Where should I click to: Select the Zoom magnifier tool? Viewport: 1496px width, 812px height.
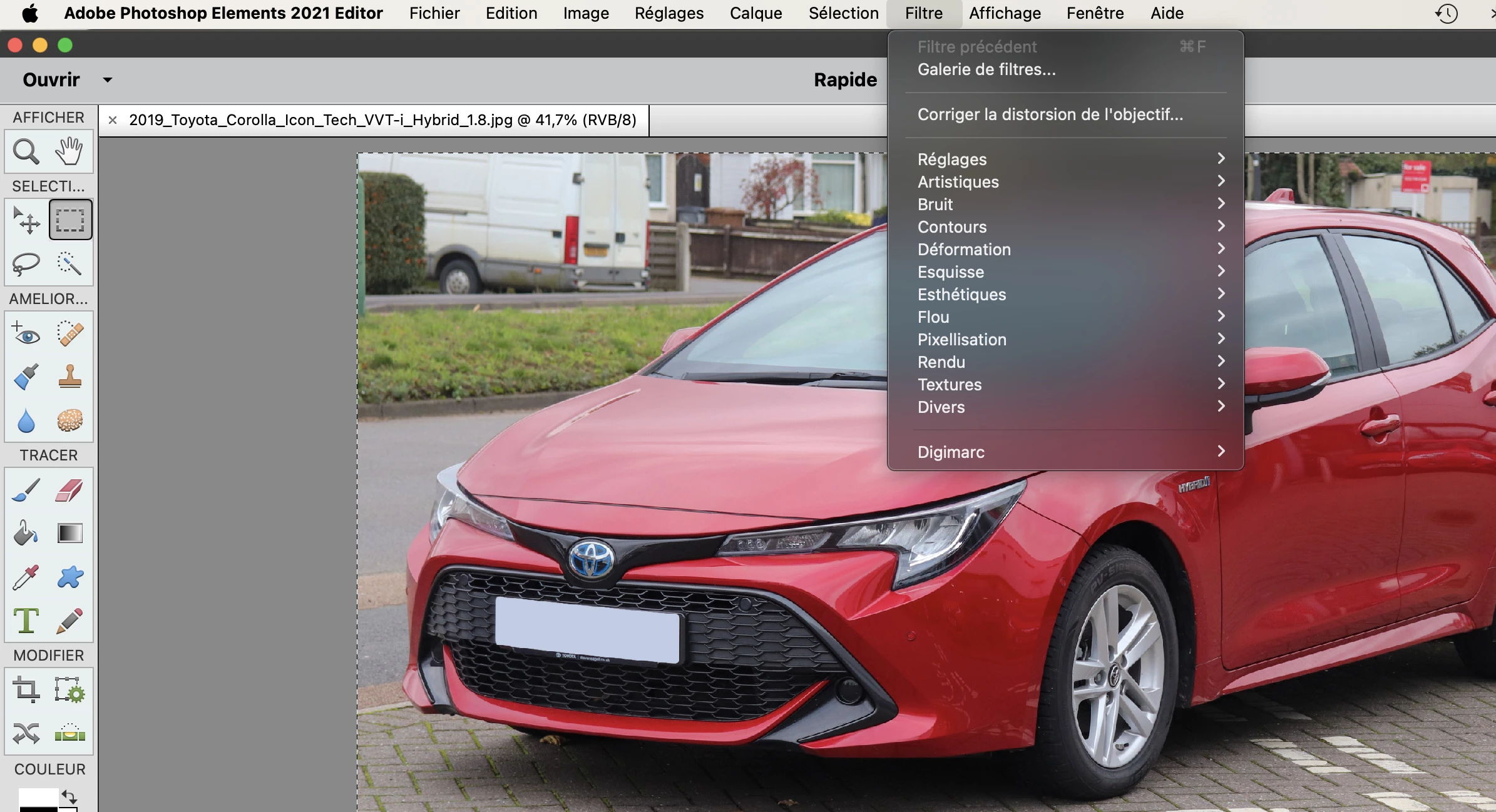[x=26, y=152]
